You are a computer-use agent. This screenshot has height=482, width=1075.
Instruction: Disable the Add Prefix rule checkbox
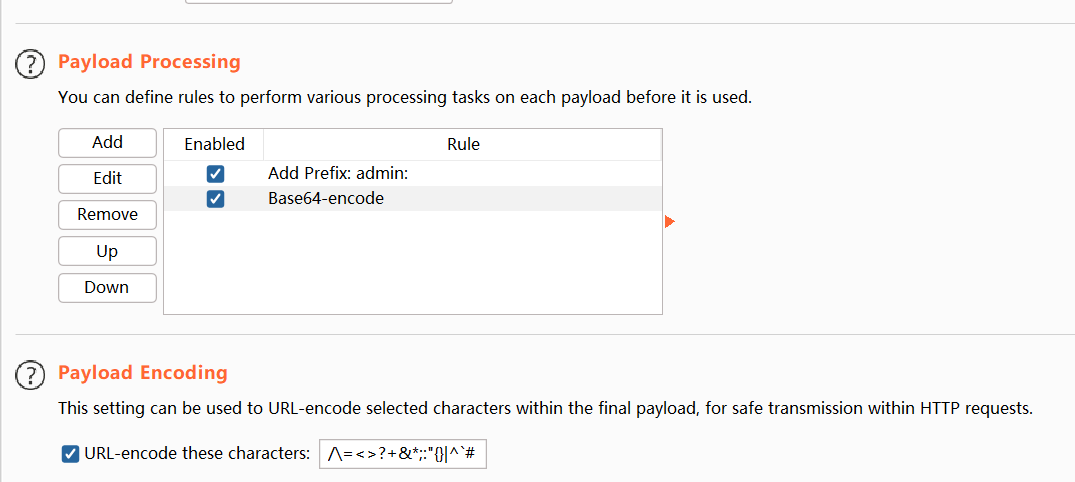coord(214,174)
